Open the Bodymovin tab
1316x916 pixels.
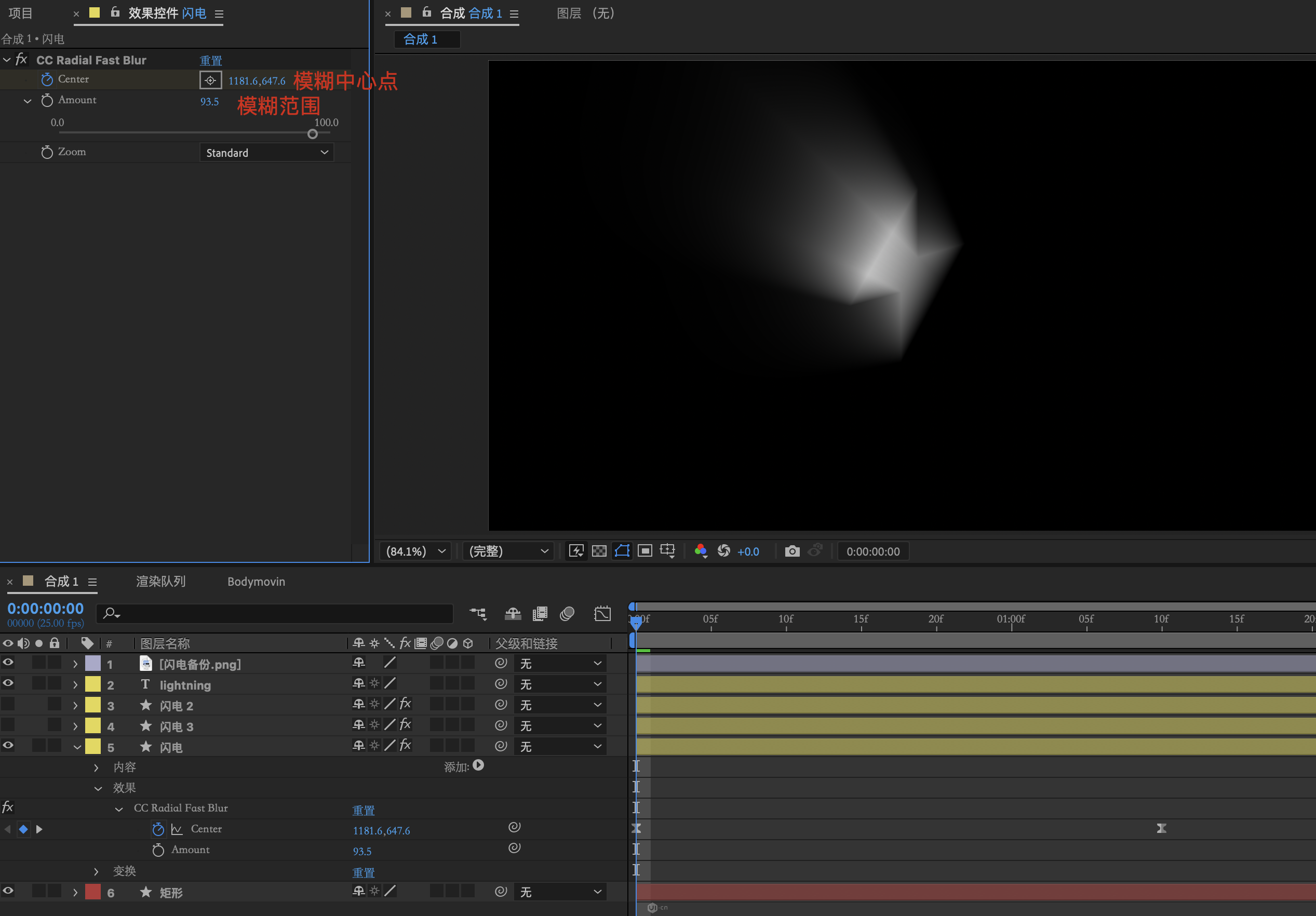coord(256,581)
